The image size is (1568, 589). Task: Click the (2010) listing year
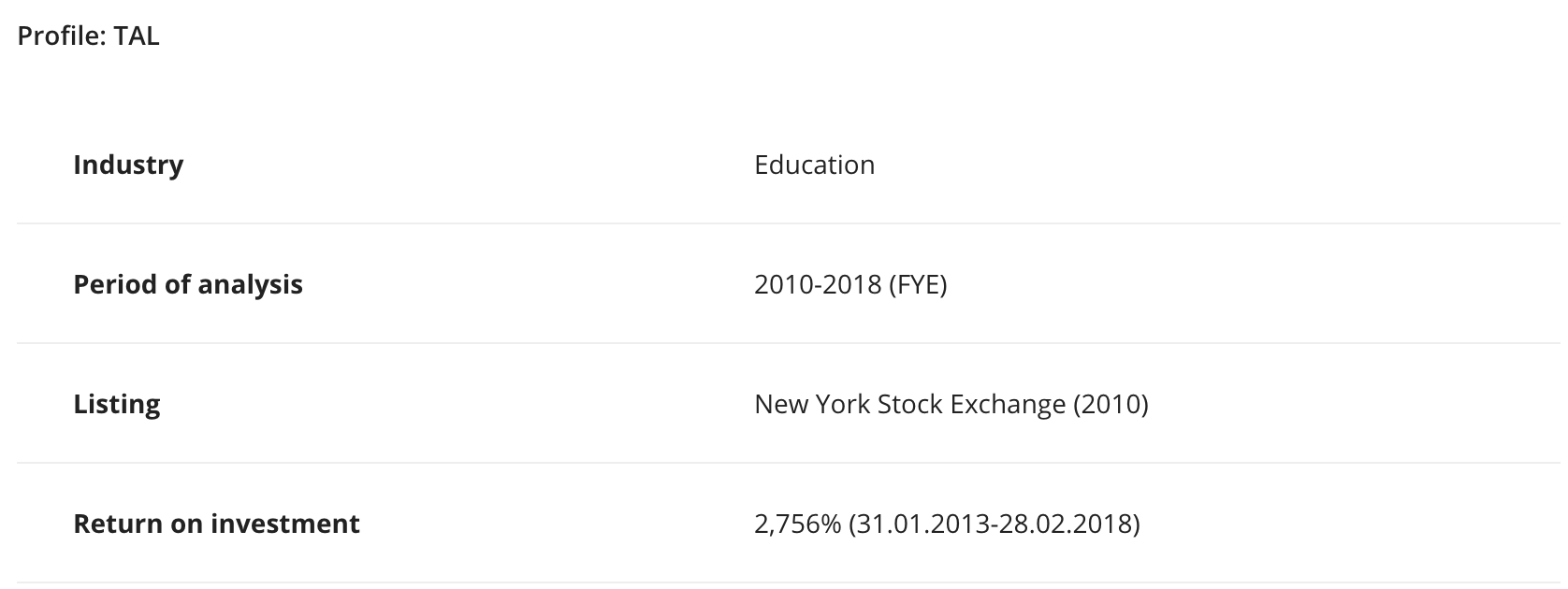tap(1111, 404)
